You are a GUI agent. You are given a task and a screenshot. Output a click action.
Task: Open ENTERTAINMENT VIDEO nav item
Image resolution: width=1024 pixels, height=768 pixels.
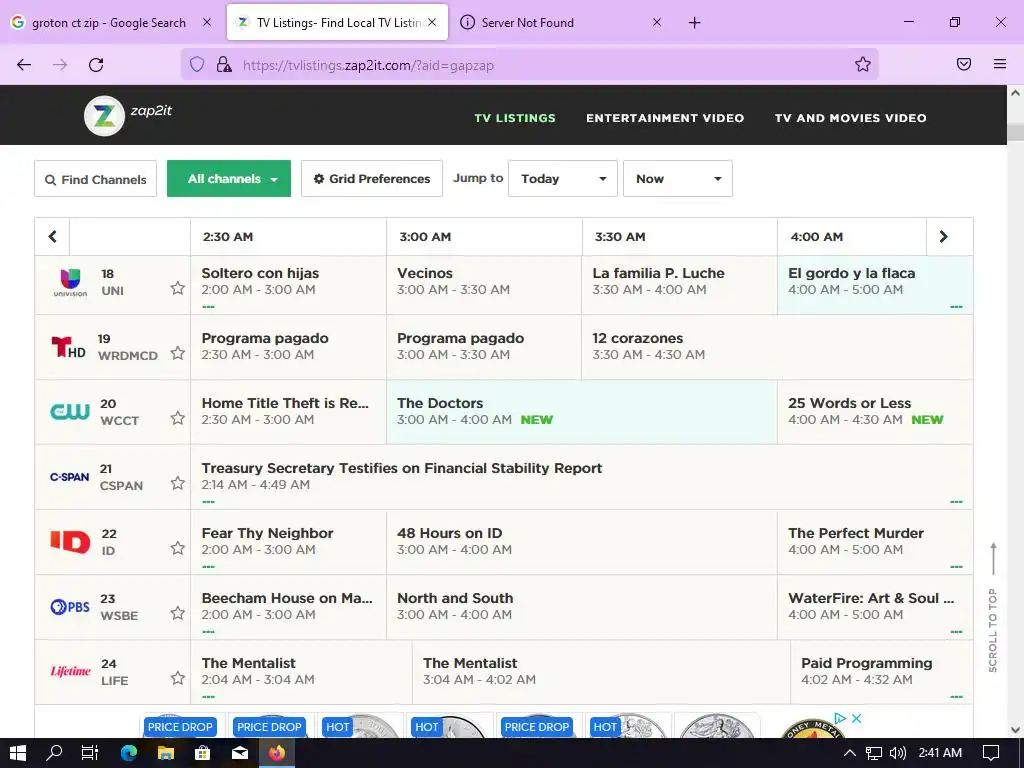665,118
